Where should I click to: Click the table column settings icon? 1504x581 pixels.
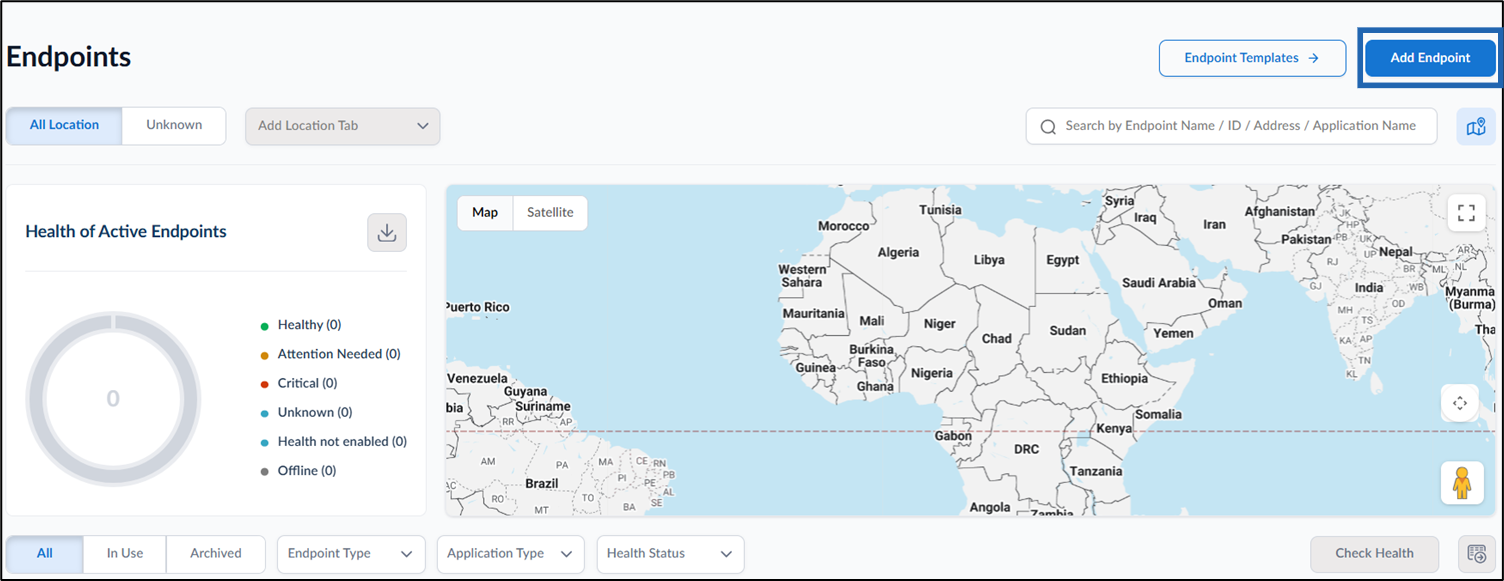tap(1476, 553)
